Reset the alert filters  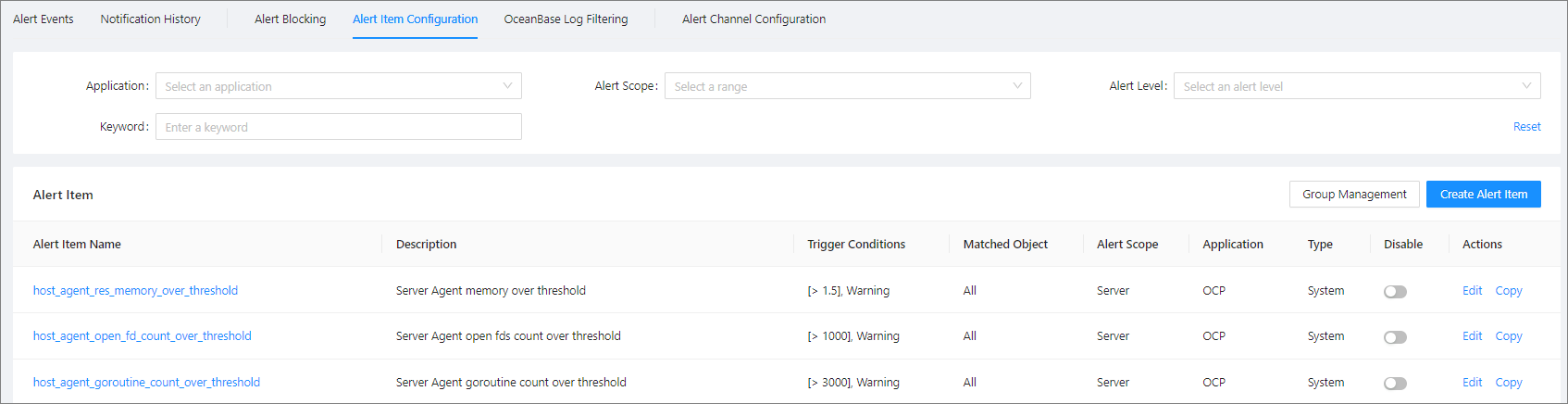[1526, 127]
